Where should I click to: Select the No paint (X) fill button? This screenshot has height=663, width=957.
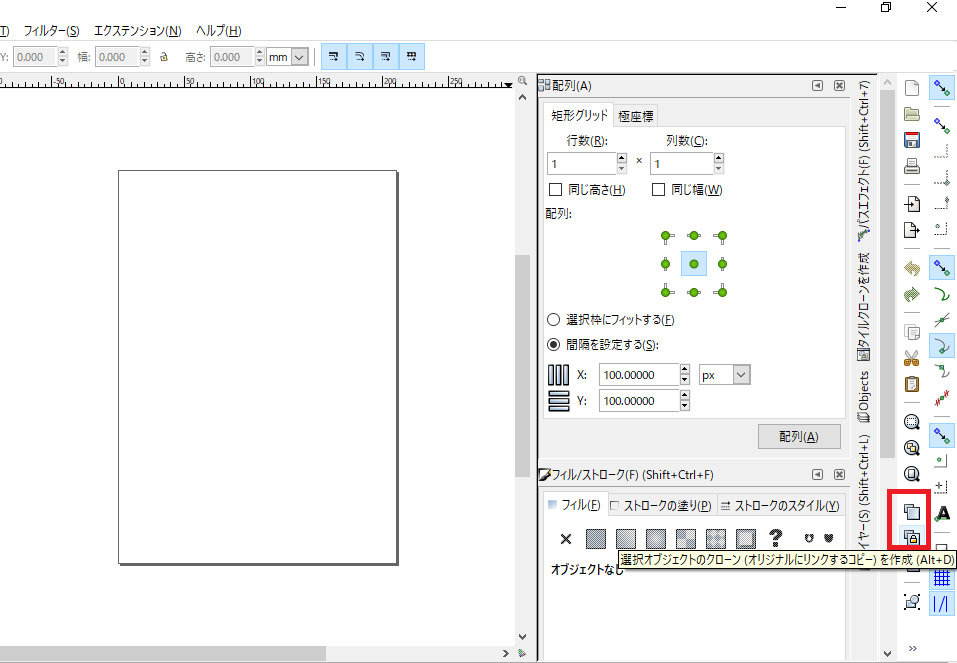[x=566, y=538]
